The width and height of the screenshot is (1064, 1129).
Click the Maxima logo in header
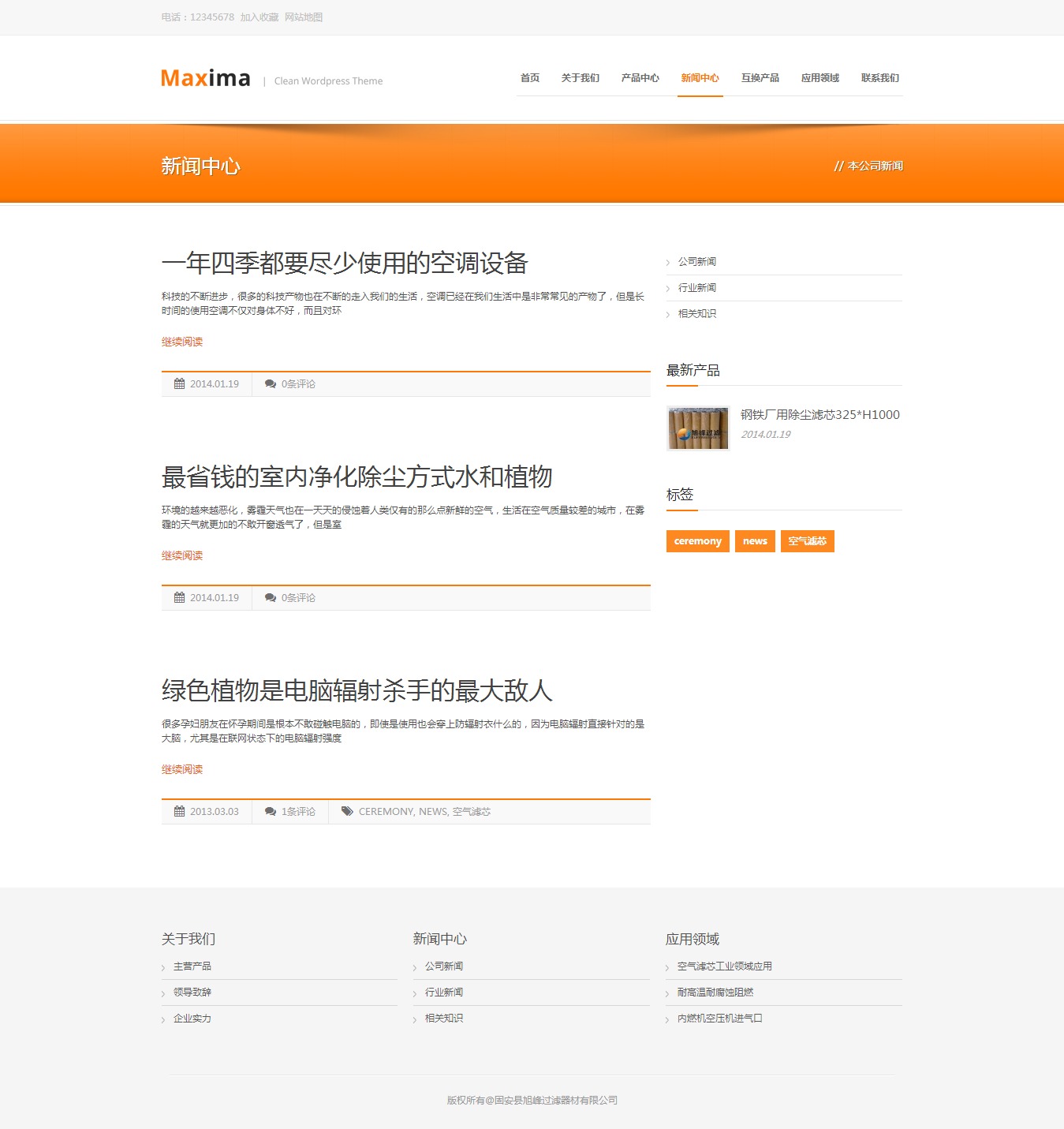coord(206,78)
